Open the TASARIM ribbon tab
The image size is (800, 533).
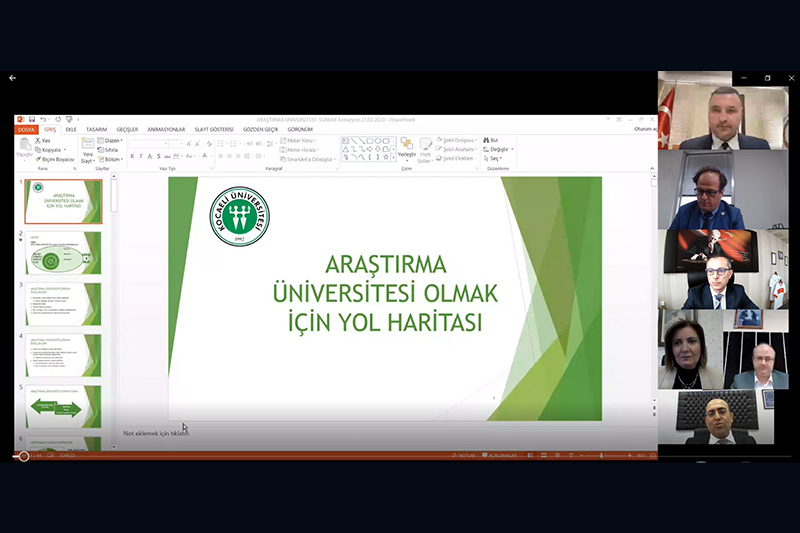96,129
